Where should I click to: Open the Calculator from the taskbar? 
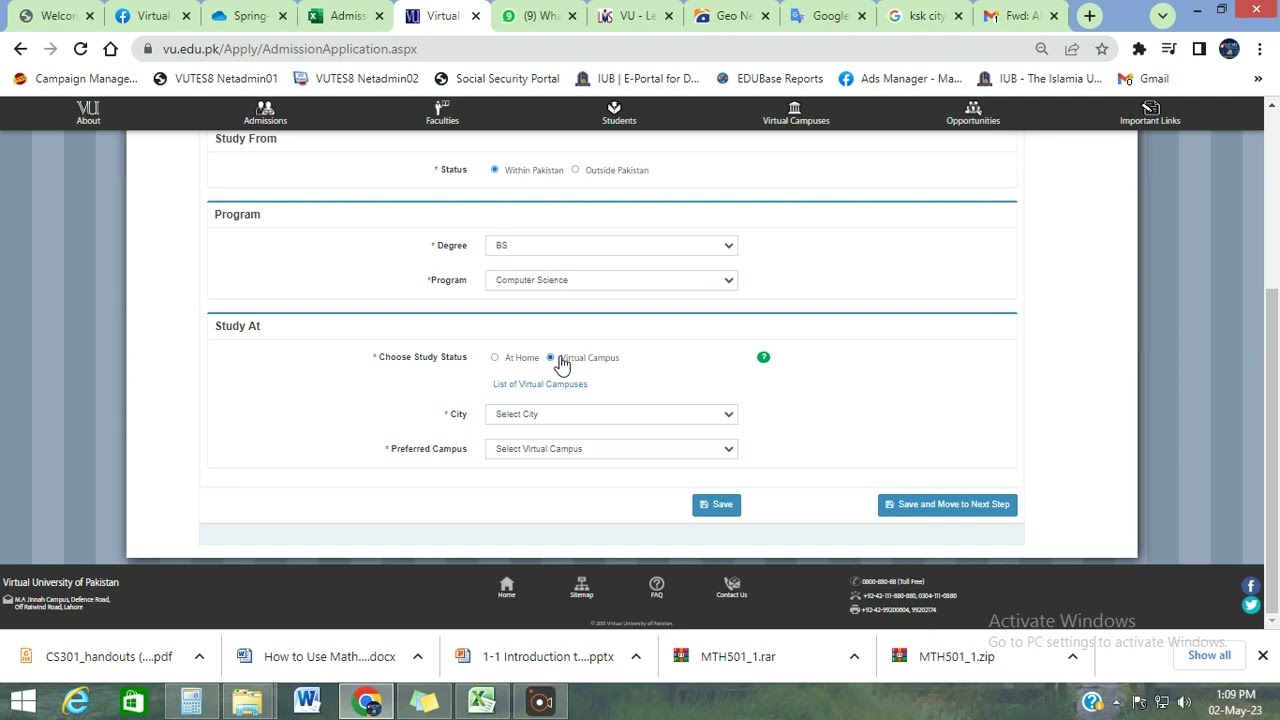191,701
